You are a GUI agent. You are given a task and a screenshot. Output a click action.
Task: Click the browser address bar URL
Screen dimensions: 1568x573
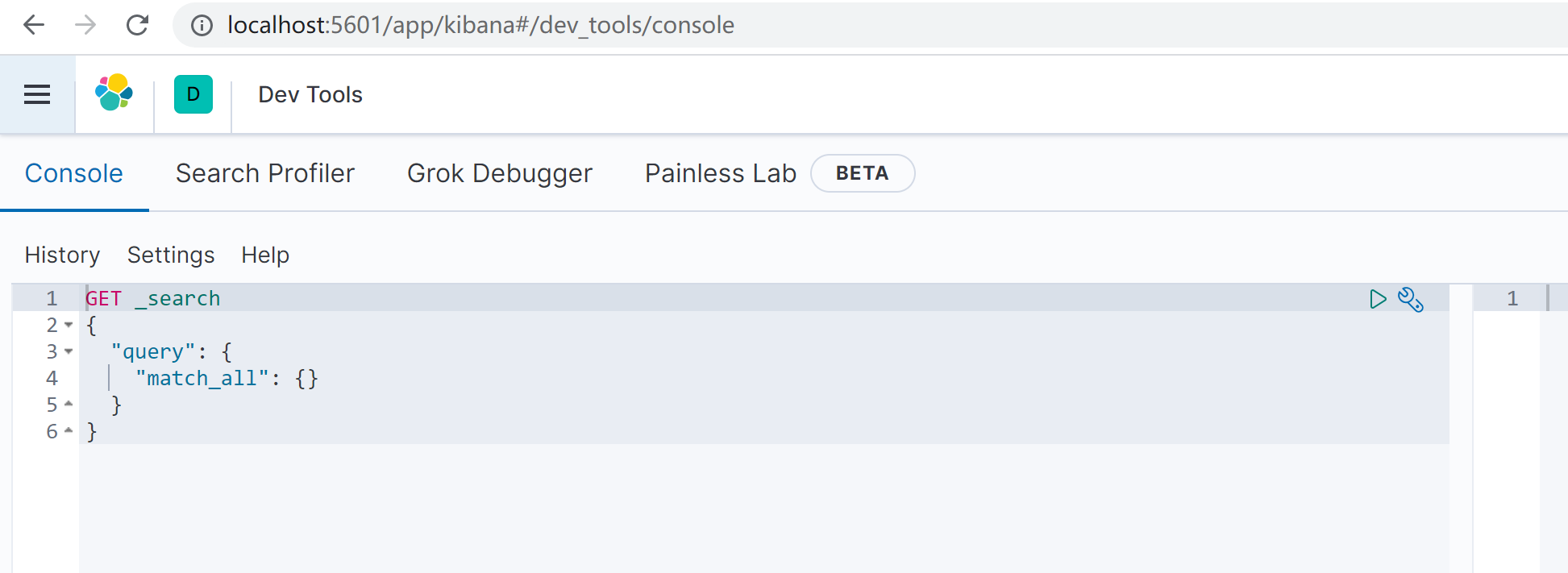pyautogui.click(x=480, y=25)
